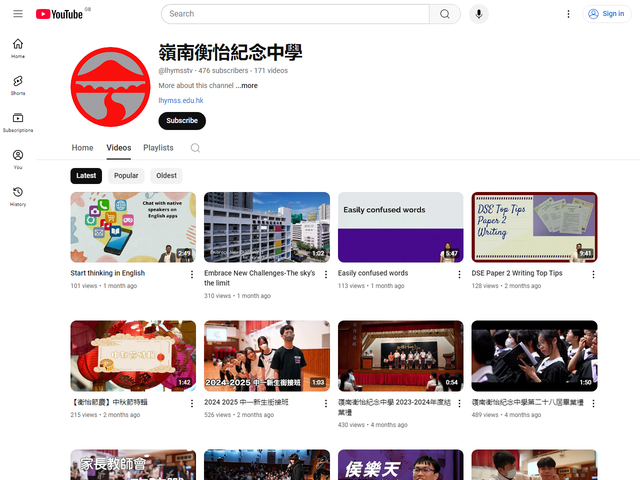Open options menu for Start thinking in English
Image resolution: width=640 pixels, height=480 pixels.
click(191, 275)
